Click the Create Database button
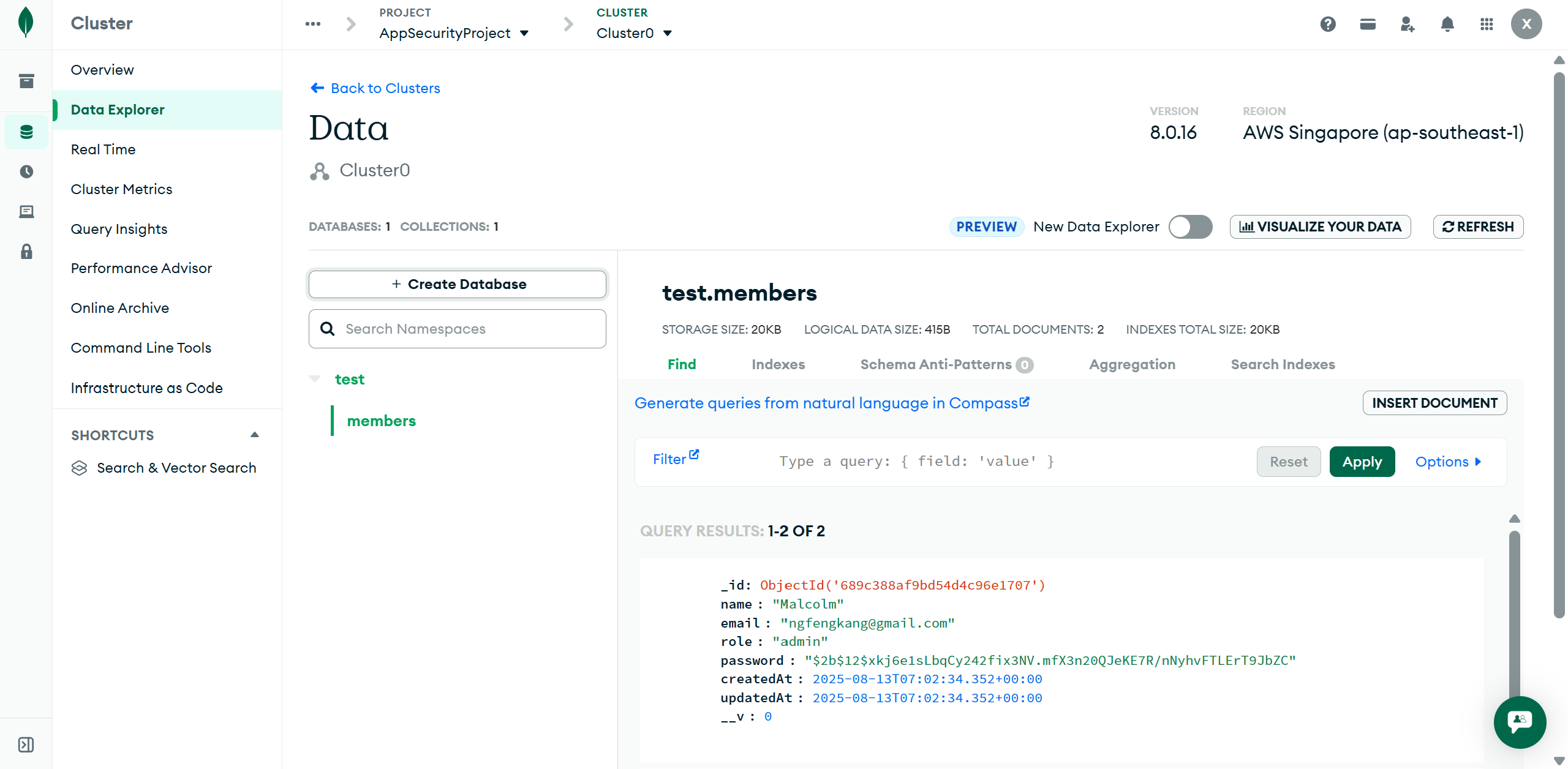1568x769 pixels. 458,284
